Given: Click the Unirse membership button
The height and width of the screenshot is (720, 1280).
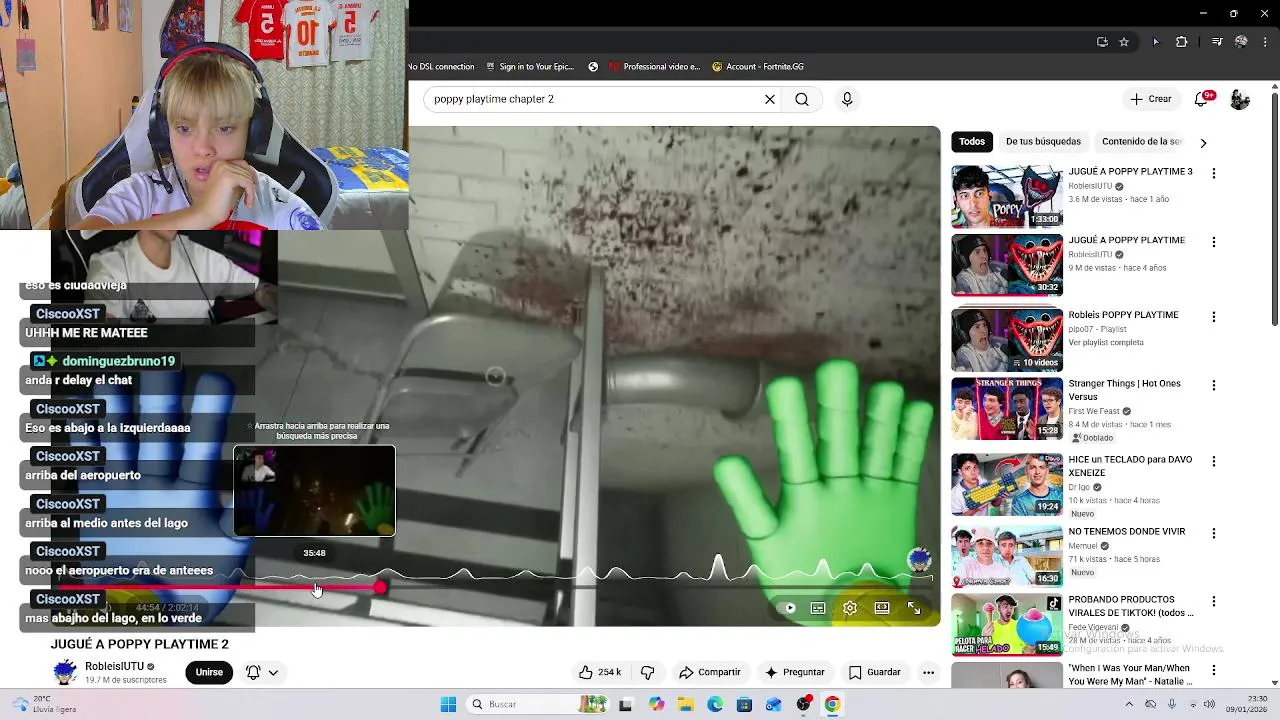Looking at the screenshot, I should pyautogui.click(x=209, y=672).
